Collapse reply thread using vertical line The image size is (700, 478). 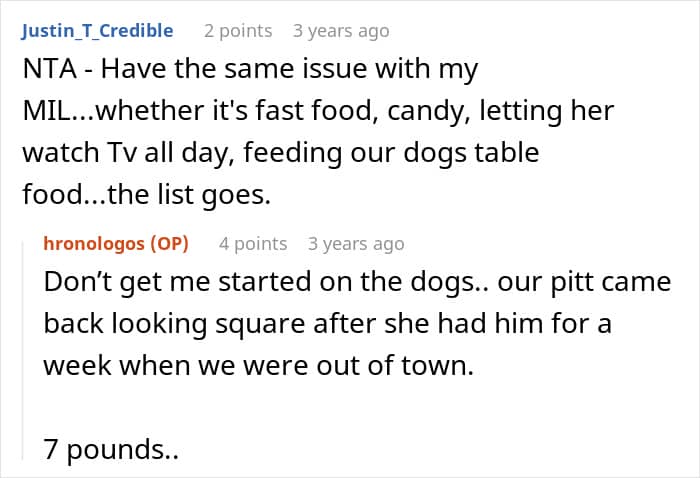pos(23,350)
